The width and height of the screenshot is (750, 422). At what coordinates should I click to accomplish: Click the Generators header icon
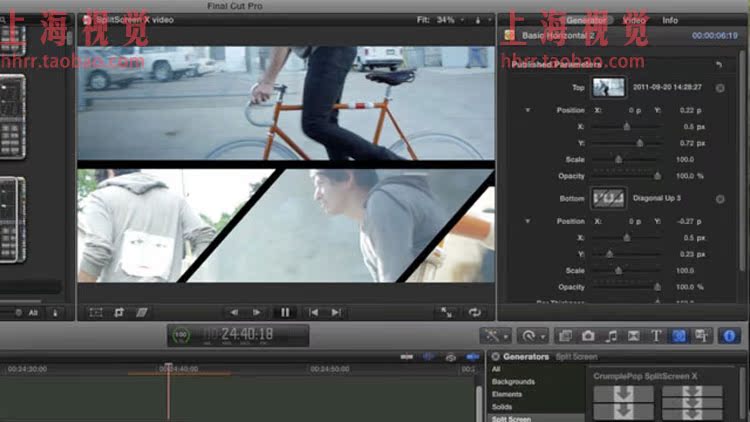(496, 356)
